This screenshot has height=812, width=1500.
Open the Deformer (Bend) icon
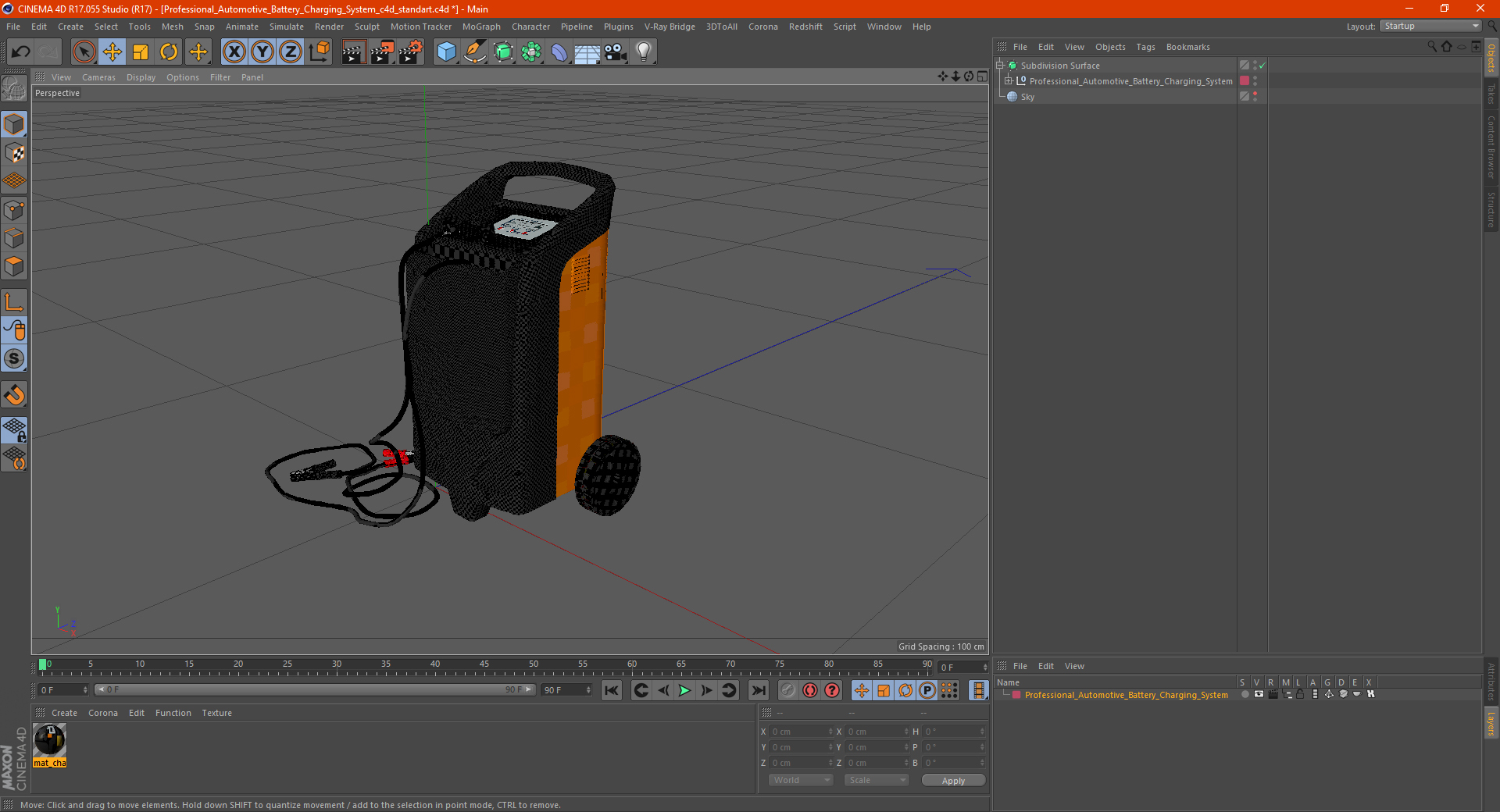(x=559, y=52)
